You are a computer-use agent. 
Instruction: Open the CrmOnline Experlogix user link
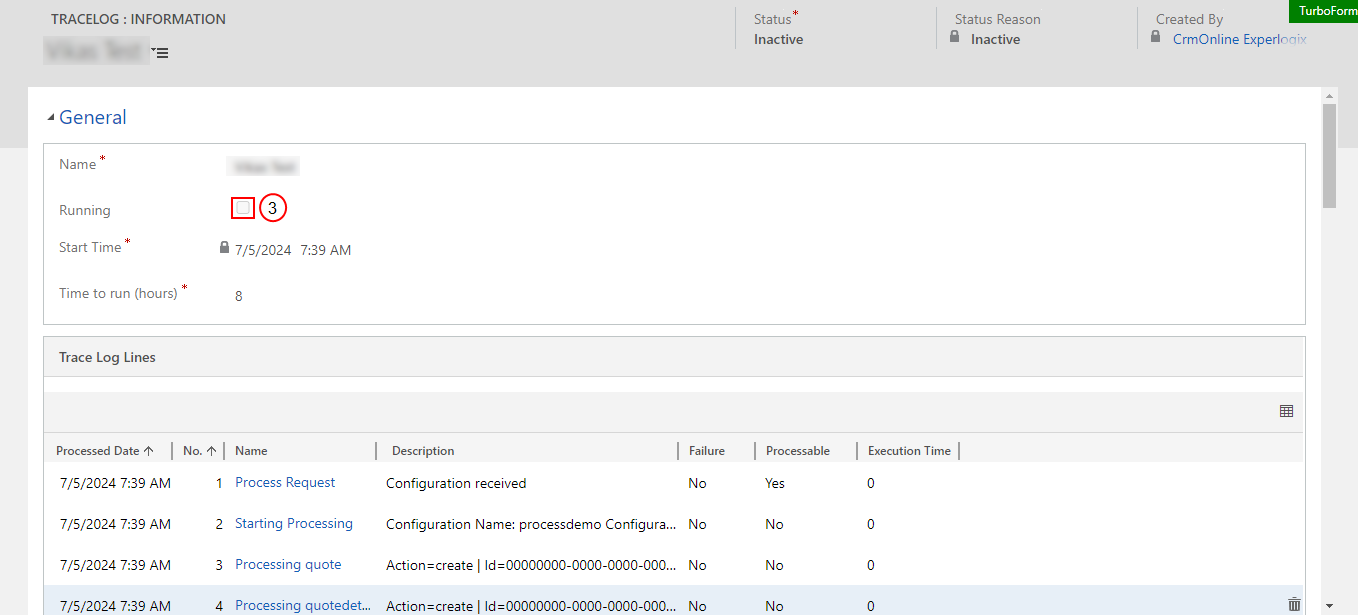point(1240,39)
